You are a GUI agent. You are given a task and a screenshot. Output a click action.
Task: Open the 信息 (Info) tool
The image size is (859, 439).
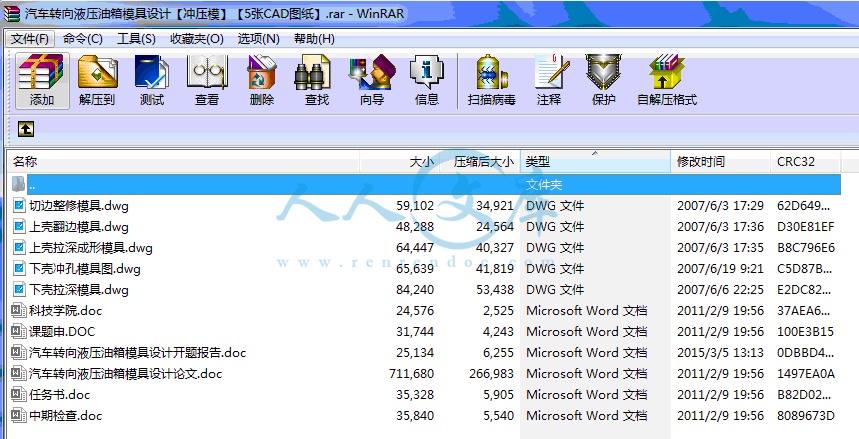(427, 81)
